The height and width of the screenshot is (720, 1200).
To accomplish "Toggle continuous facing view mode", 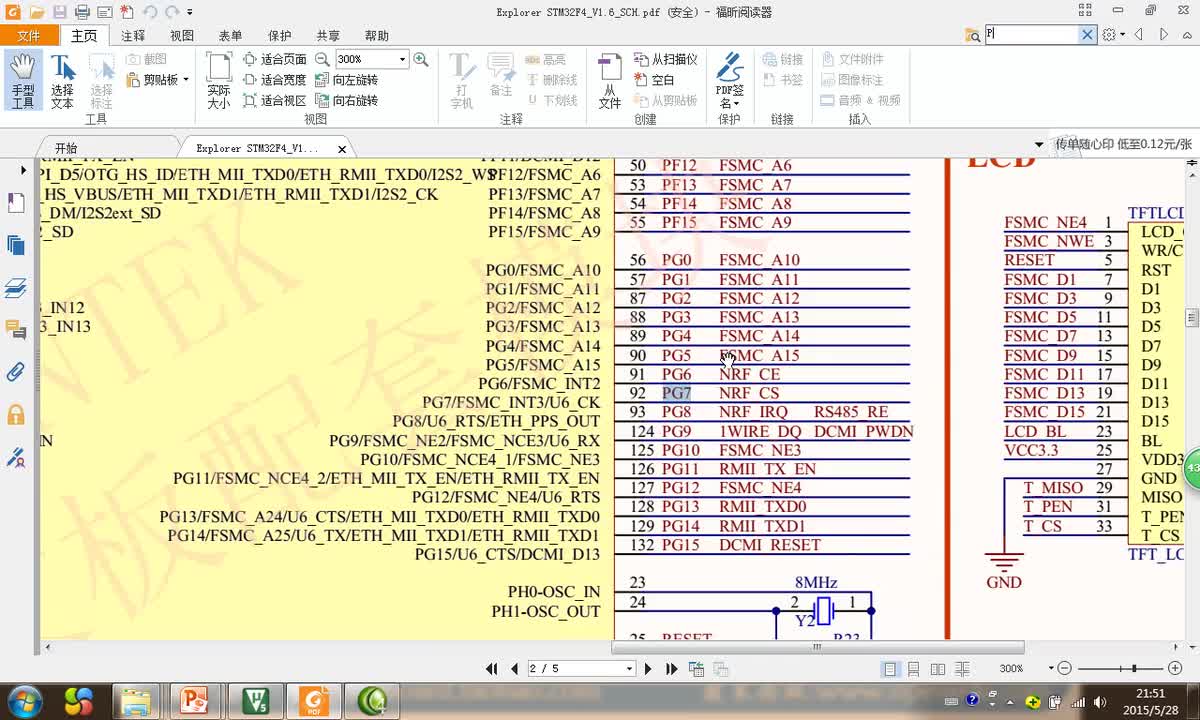I will [962, 668].
